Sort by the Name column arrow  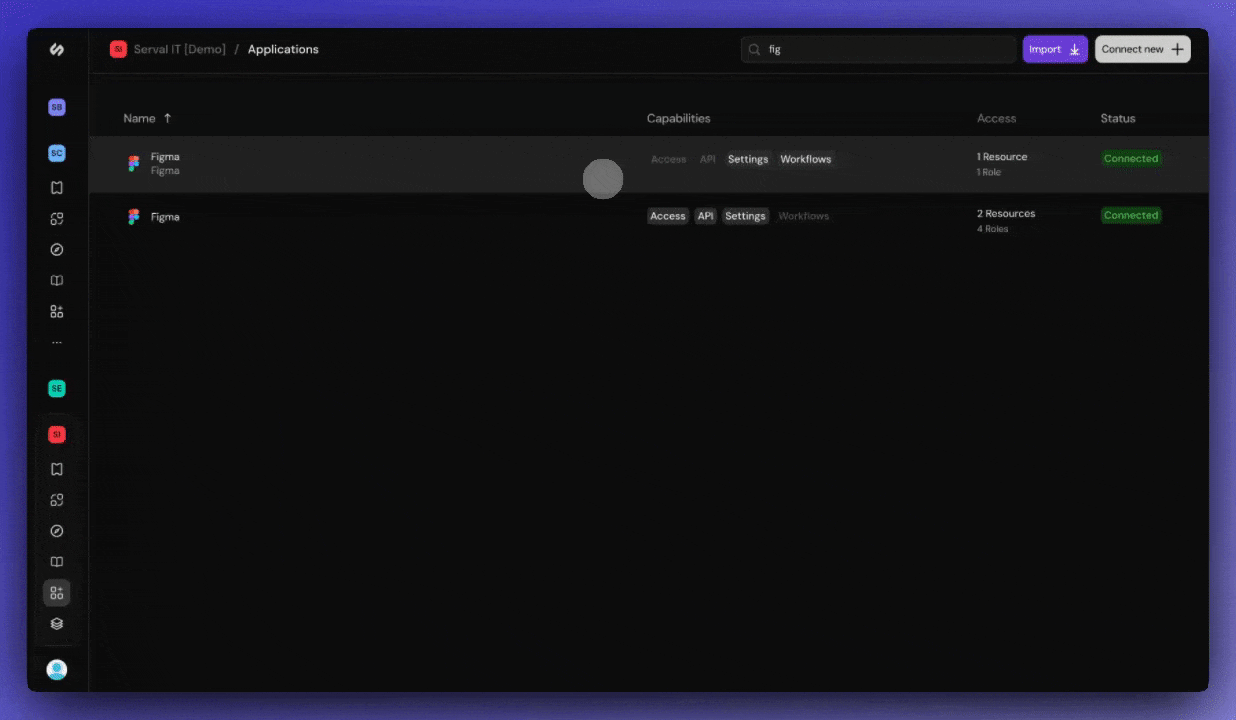(x=168, y=117)
